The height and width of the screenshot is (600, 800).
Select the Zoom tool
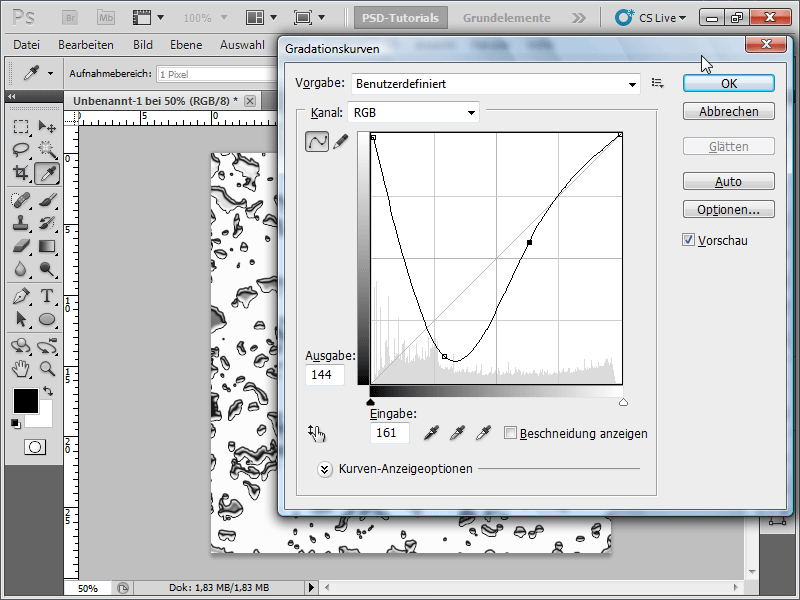pyautogui.click(x=47, y=368)
